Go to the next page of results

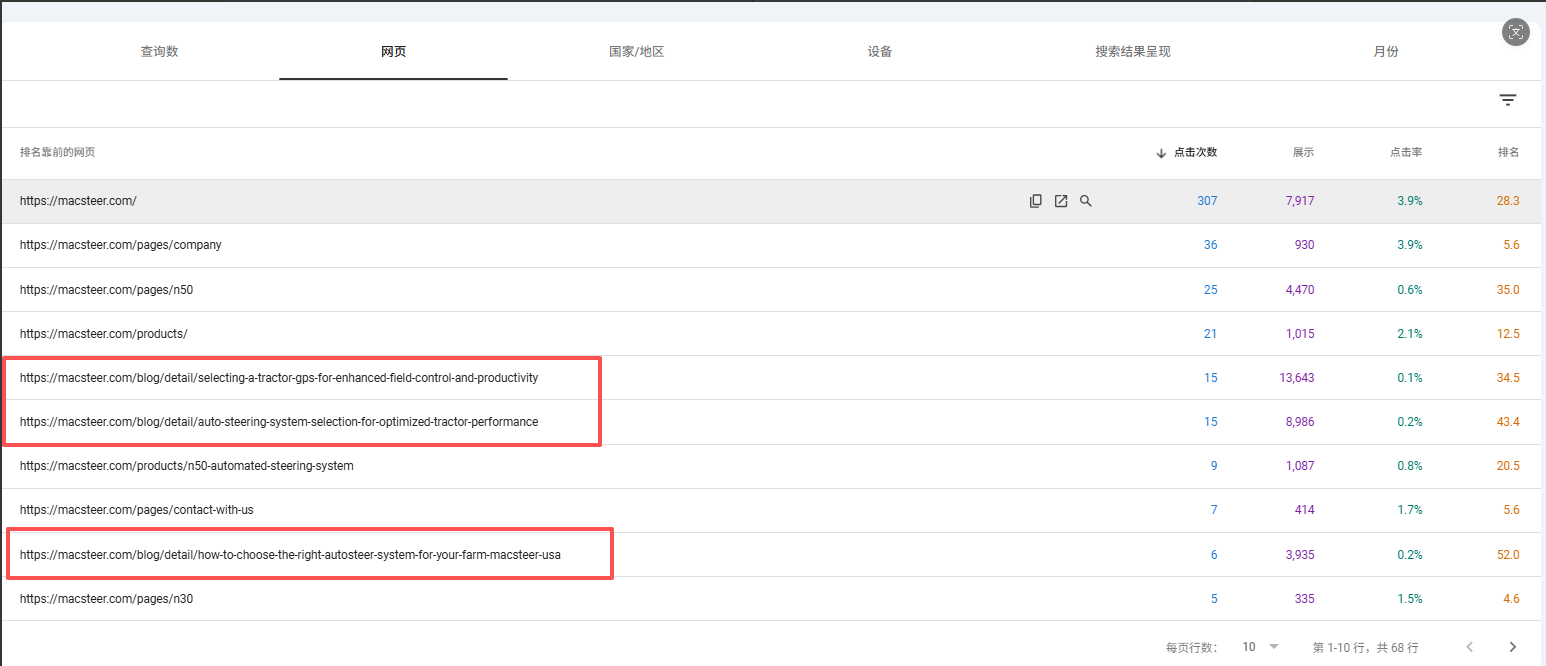(x=1513, y=647)
